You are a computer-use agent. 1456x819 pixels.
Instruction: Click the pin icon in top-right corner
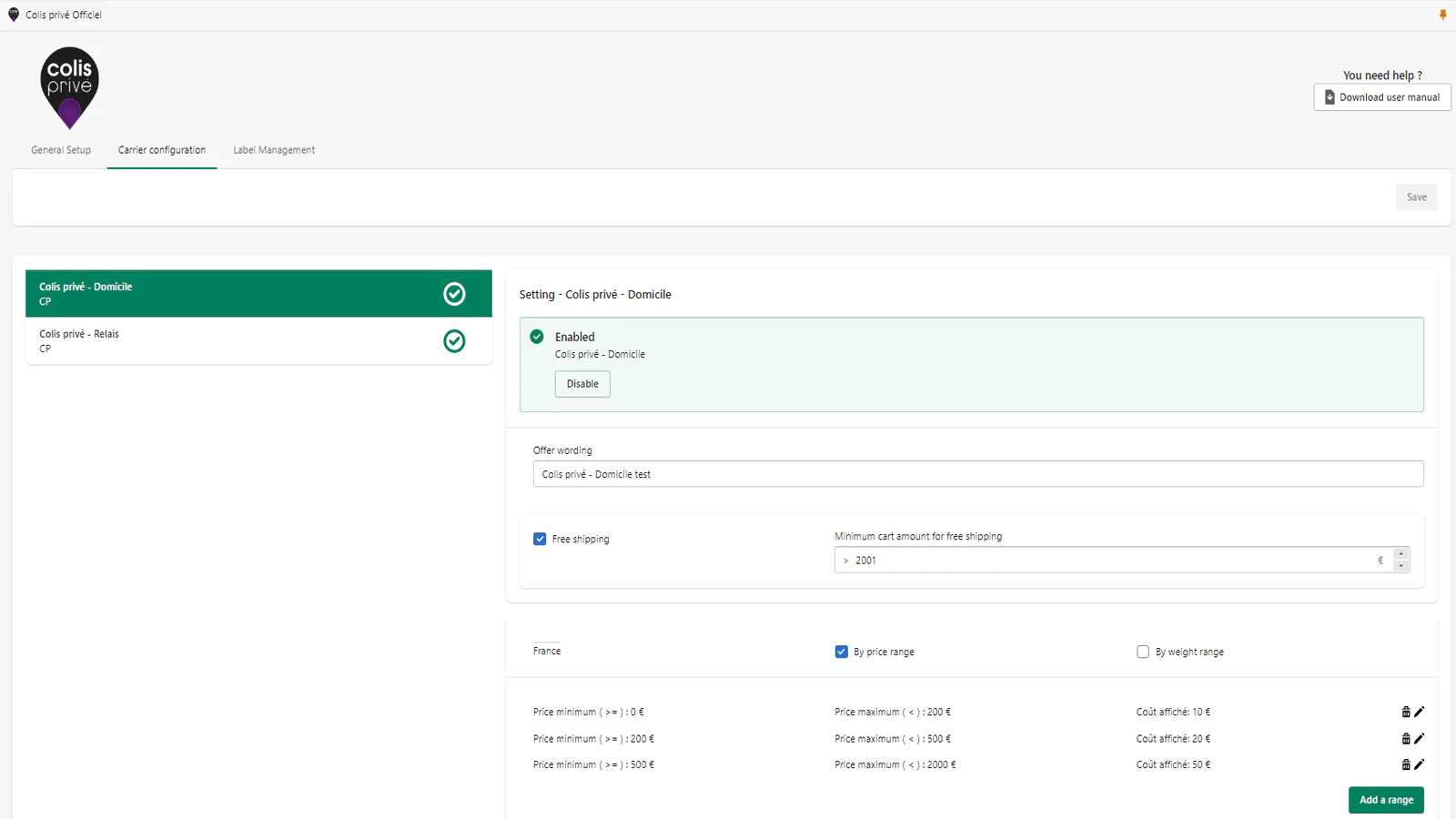click(1442, 15)
